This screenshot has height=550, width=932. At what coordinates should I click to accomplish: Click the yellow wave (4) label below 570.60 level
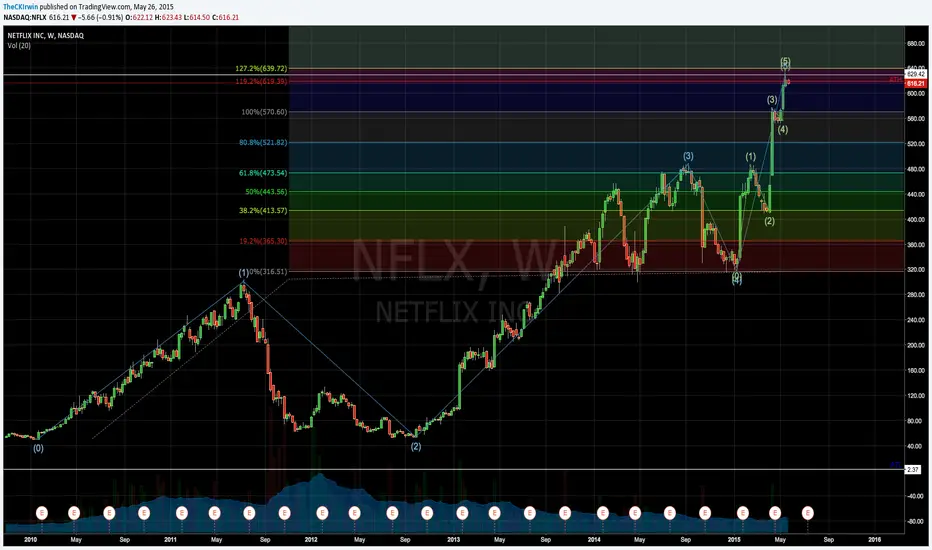(783, 130)
